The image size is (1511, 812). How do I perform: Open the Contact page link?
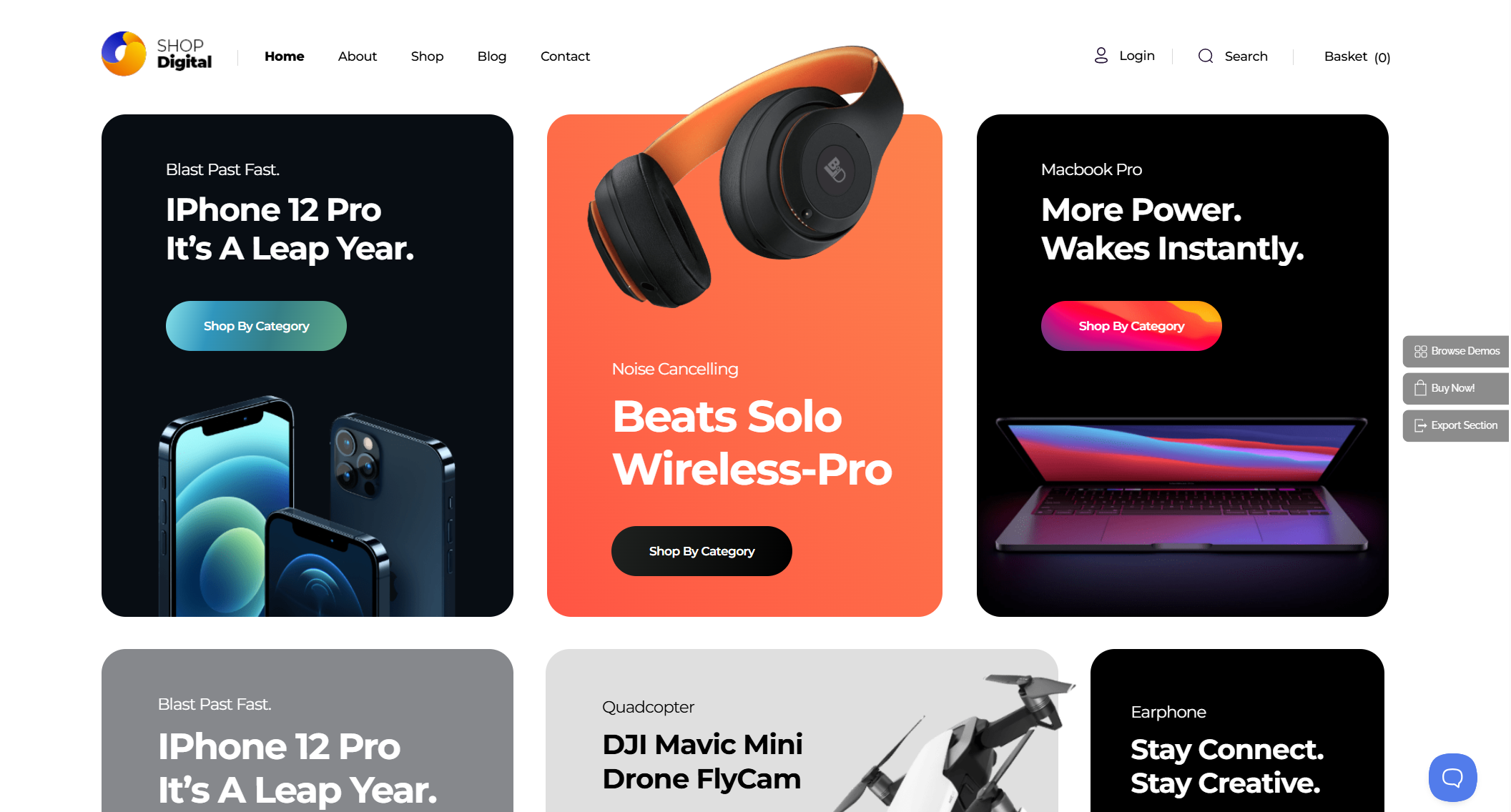[565, 56]
